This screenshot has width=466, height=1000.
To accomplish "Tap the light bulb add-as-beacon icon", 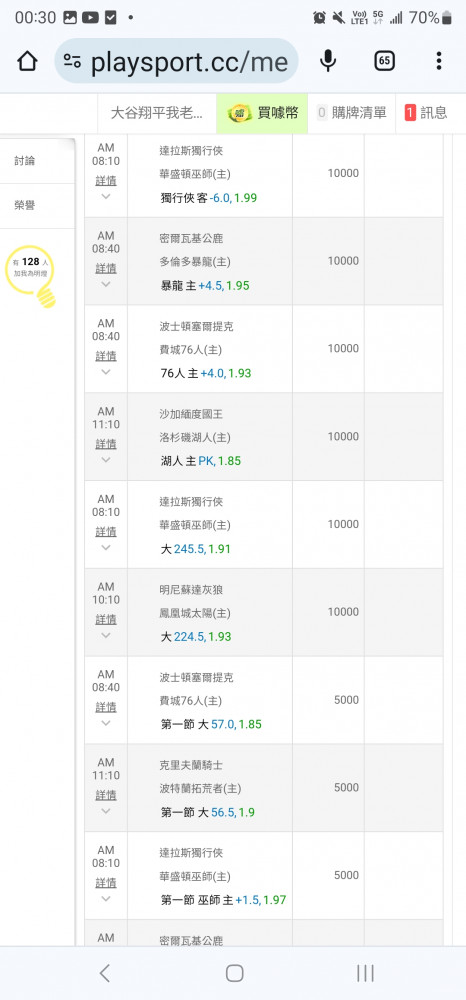I will (x=31, y=276).
